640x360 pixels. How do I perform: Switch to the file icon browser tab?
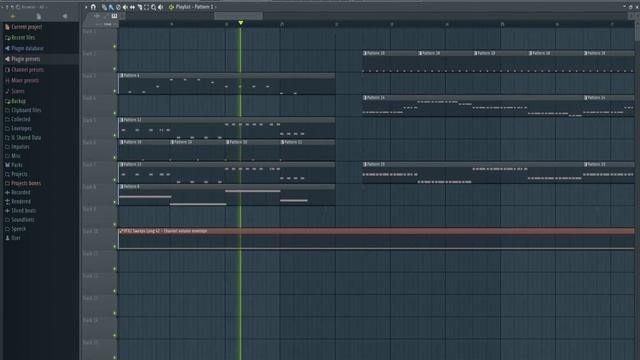pos(38,16)
